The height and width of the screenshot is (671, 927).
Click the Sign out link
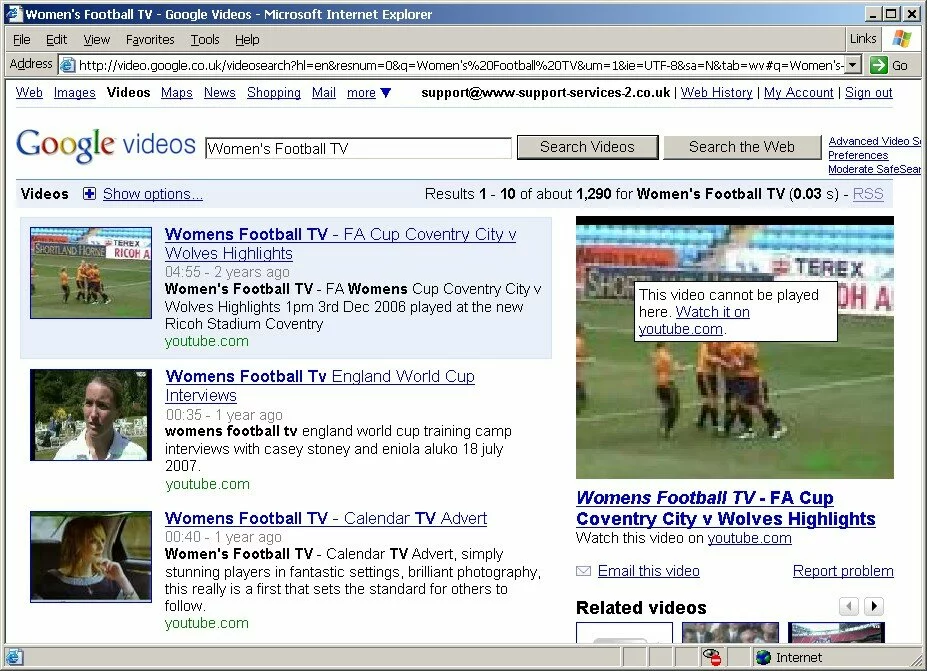[x=868, y=93]
